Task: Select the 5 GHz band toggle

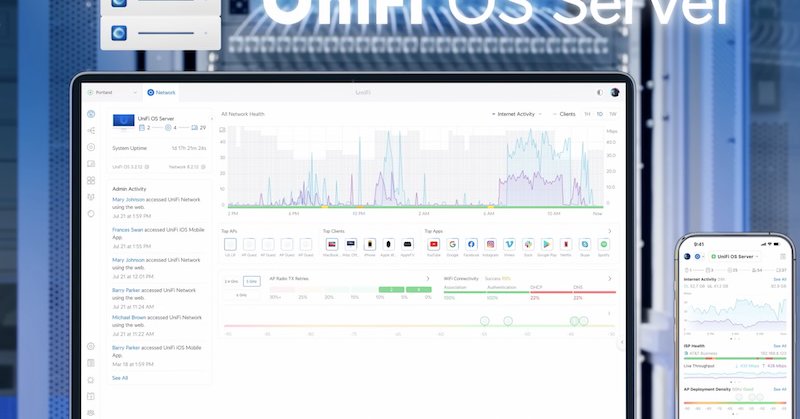Action: click(251, 281)
